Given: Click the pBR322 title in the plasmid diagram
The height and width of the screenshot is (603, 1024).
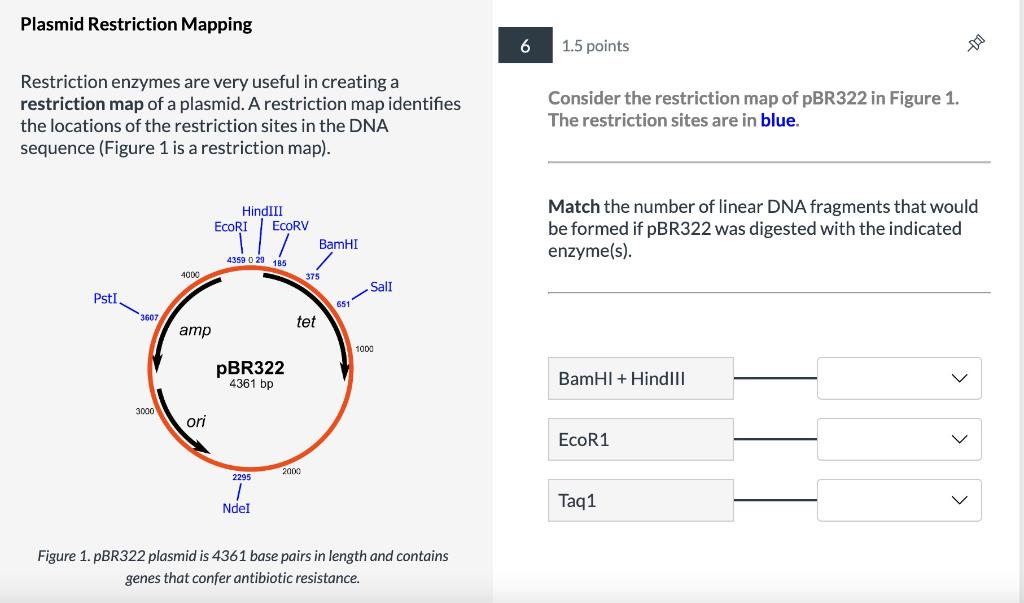Looking at the screenshot, I should point(249,367).
